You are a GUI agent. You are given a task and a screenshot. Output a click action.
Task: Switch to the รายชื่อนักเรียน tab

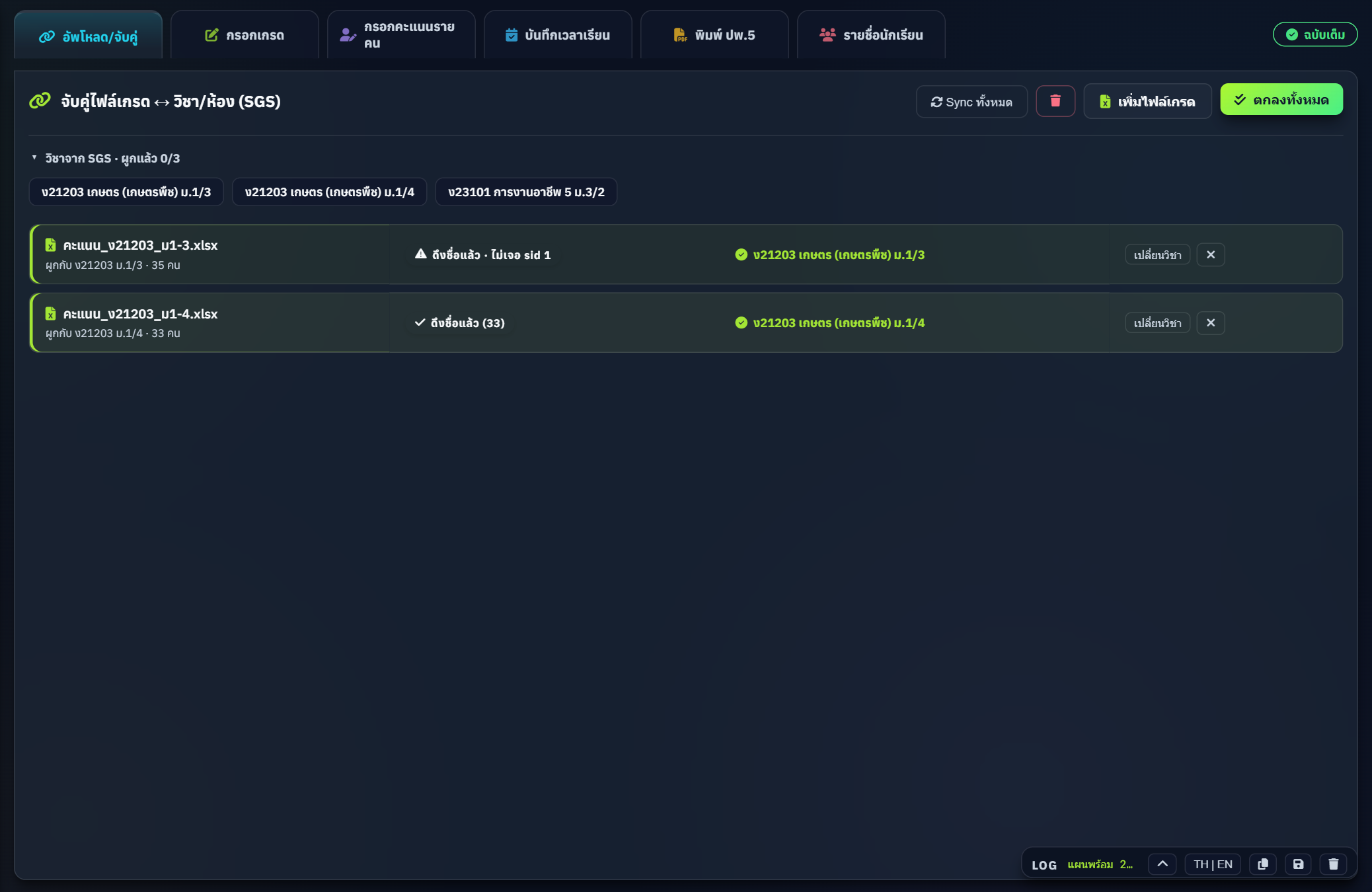[x=871, y=35]
